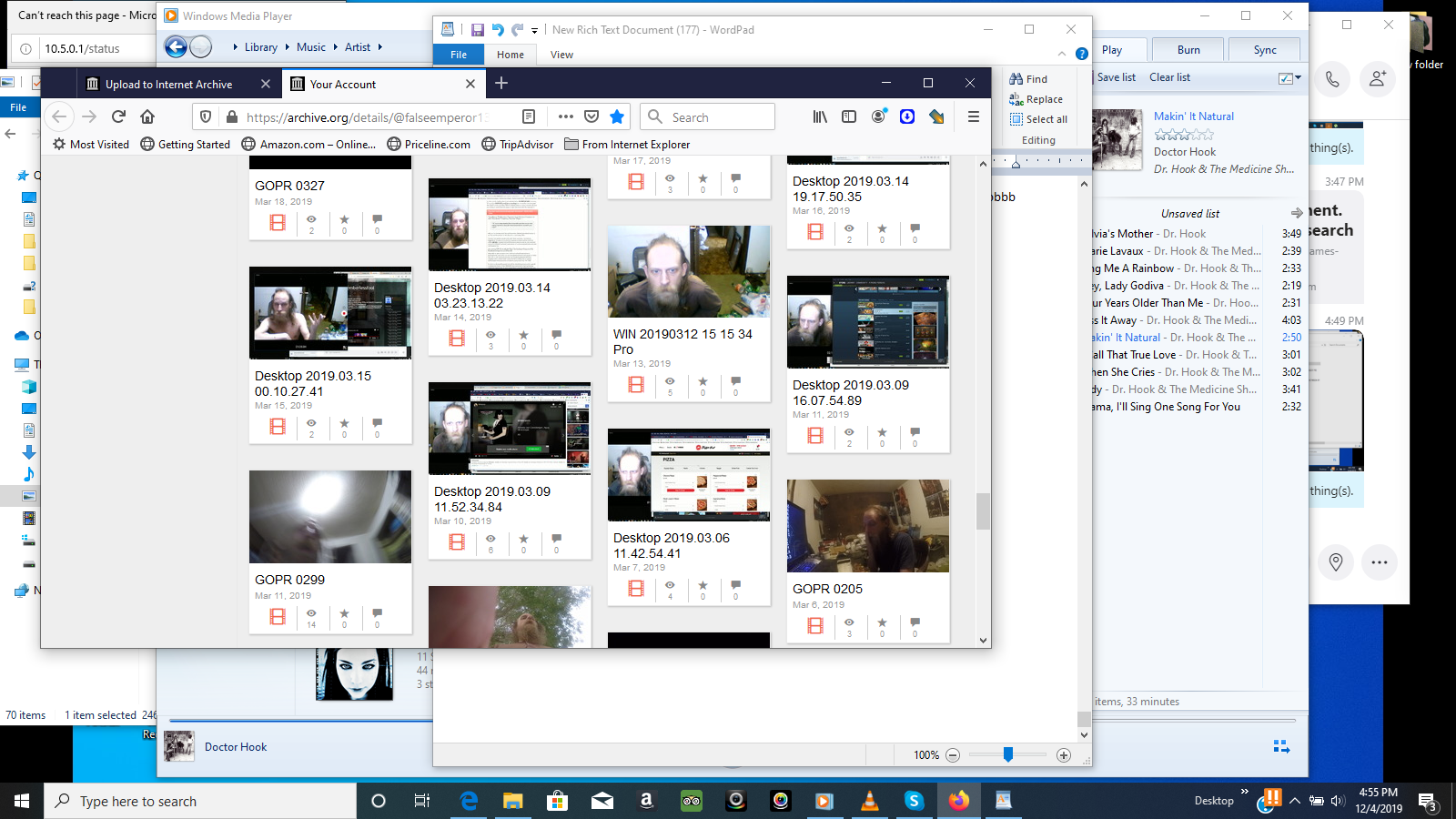The image size is (1456, 819).
Task: Favorite star on GOPR 0205 item
Action: (882, 623)
